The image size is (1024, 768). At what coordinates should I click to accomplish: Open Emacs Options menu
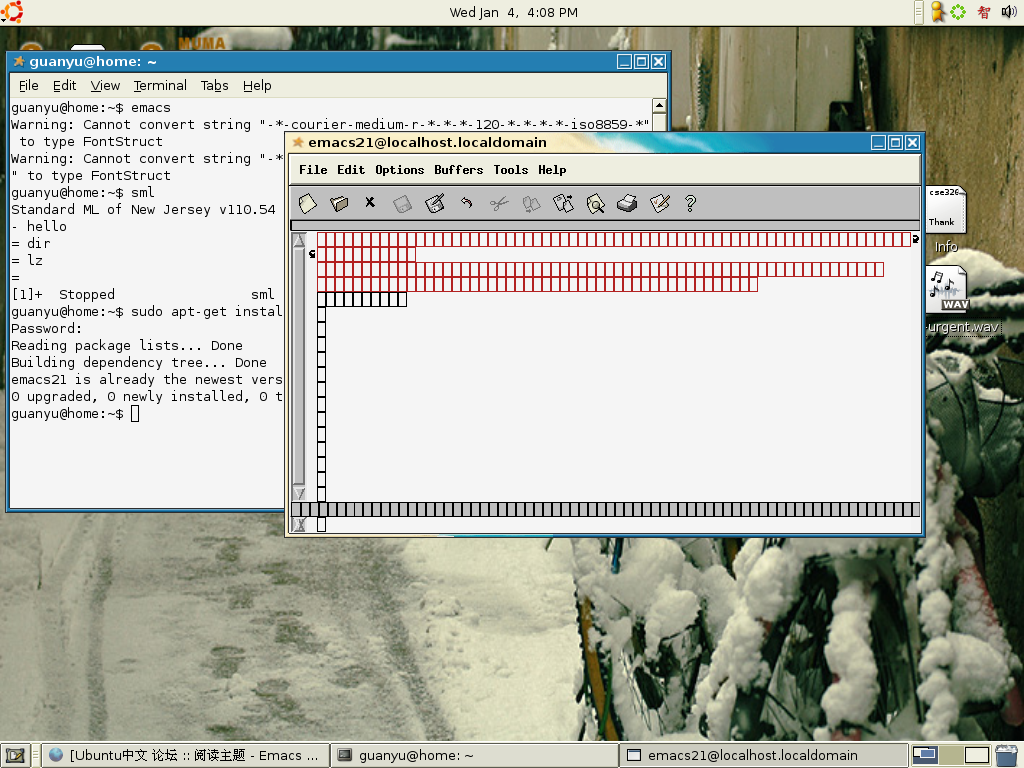pyautogui.click(x=400, y=170)
